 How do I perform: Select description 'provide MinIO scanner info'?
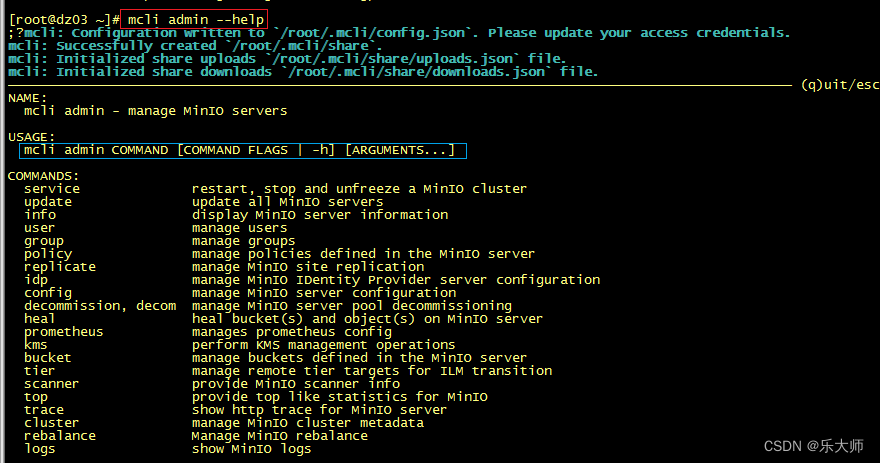click(x=296, y=384)
